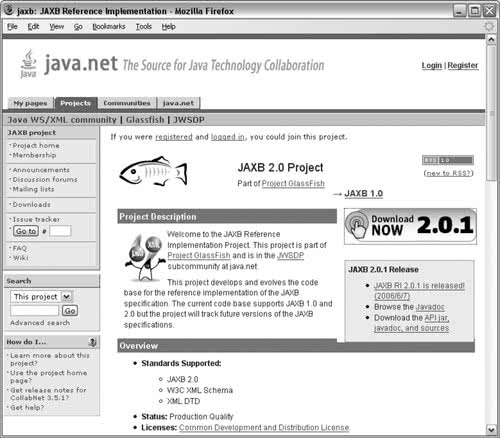Viewport: 500px width, 438px height.
Task: Click the throbber activity icon in the menu bar
Action: [489, 26]
